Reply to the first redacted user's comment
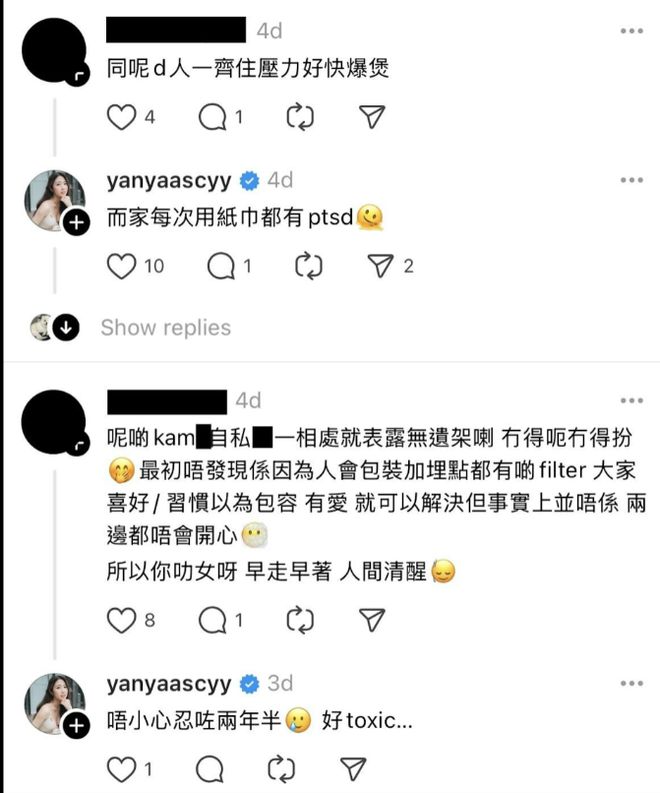This screenshot has width=660, height=793. 212,118
